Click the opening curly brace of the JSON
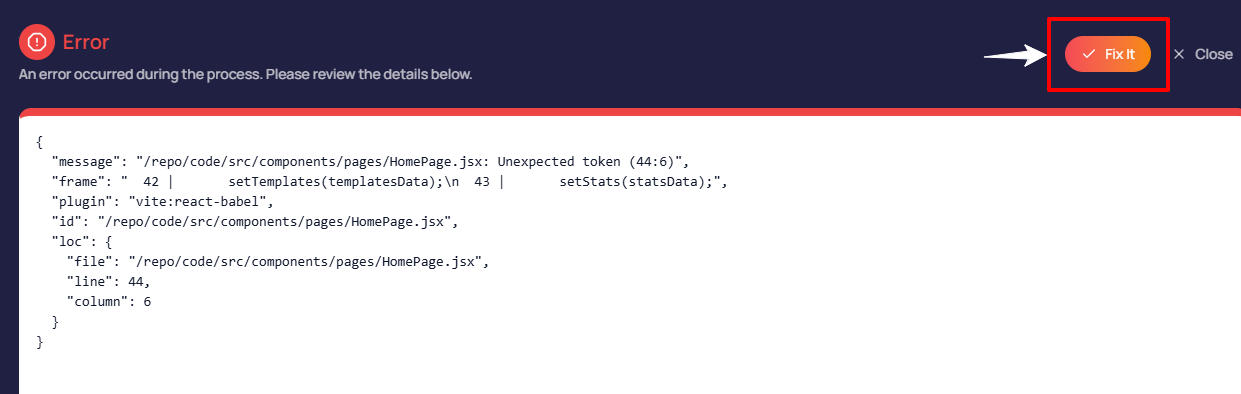Screen dimensions: 1241x394 click(39, 141)
